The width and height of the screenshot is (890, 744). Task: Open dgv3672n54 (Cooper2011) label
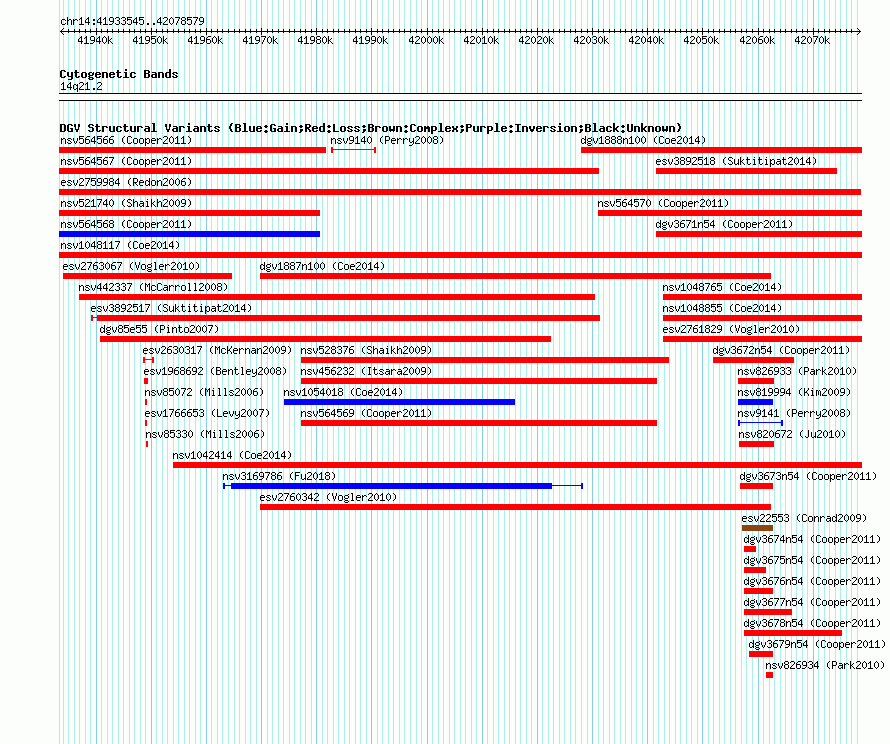[782, 350]
